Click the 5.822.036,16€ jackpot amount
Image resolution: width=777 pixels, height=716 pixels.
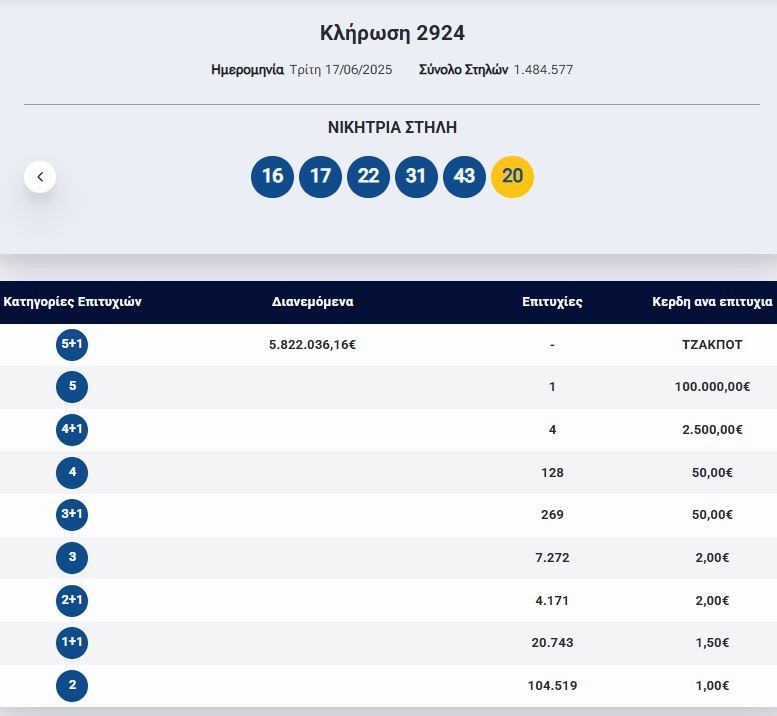click(x=312, y=344)
